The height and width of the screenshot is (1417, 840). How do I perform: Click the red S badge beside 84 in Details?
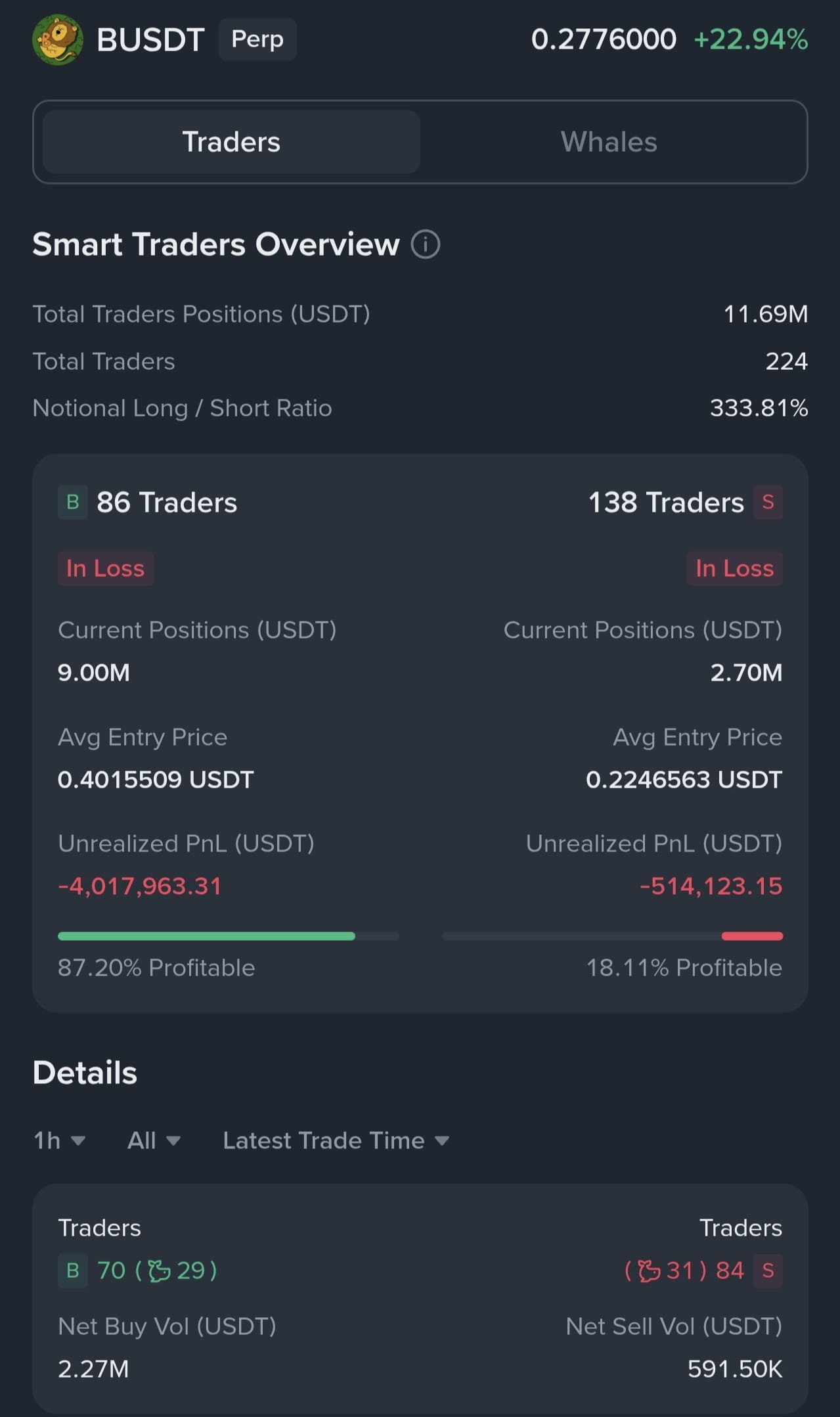coord(768,1271)
